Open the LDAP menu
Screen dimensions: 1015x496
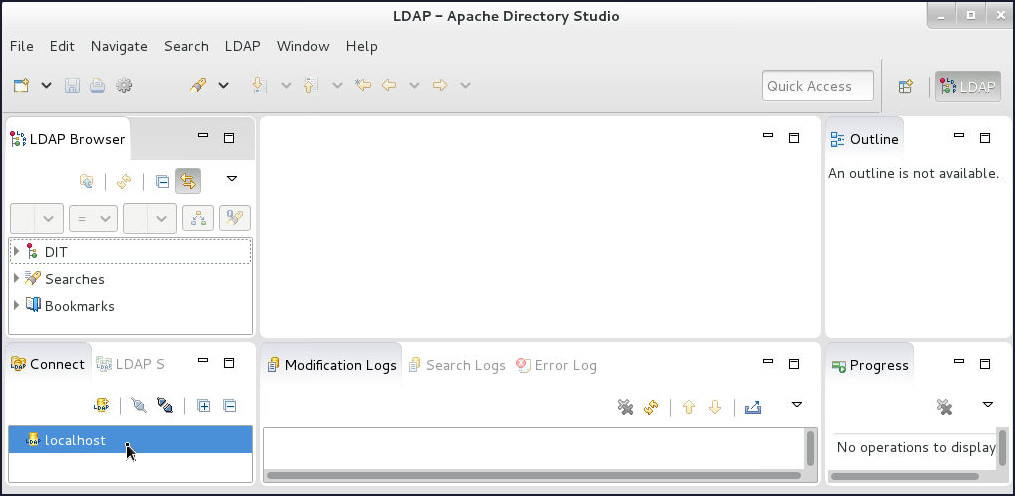[243, 47]
